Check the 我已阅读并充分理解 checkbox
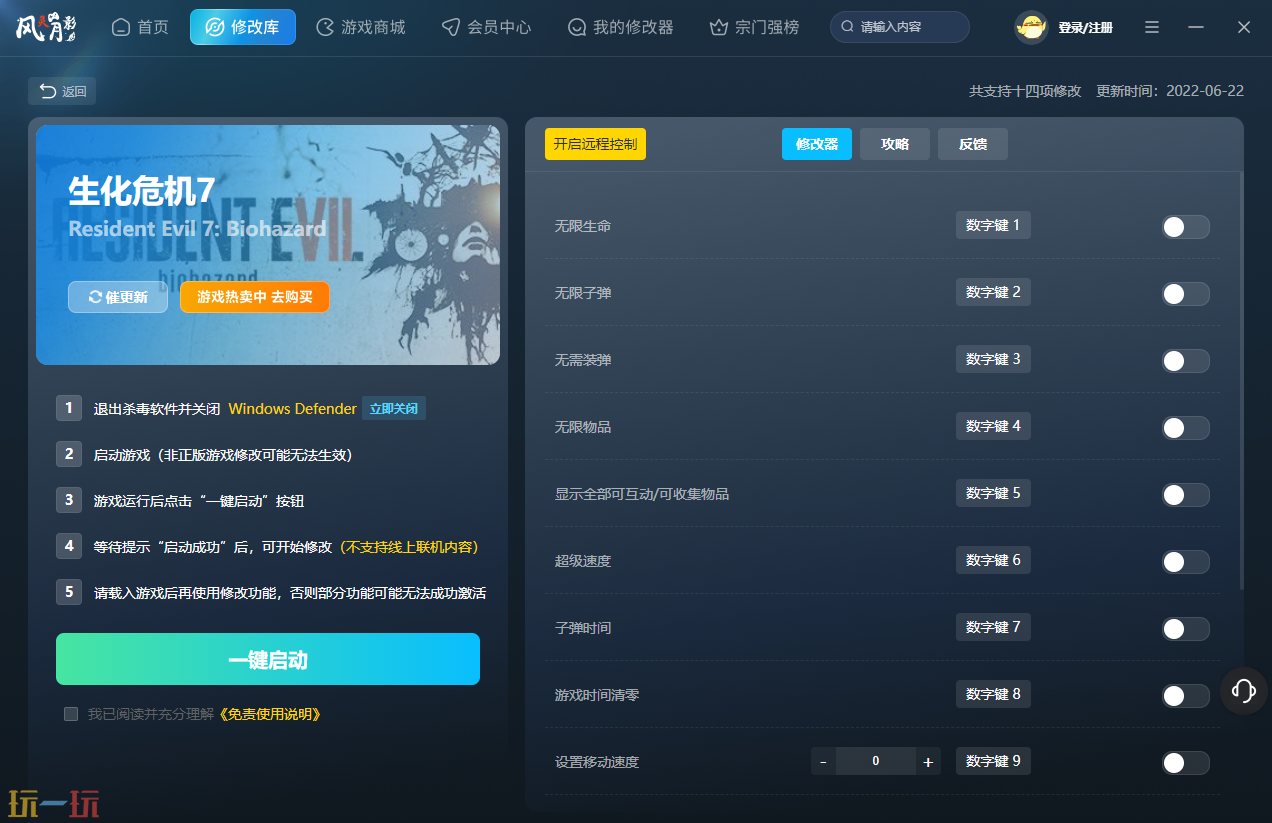 pos(71,714)
